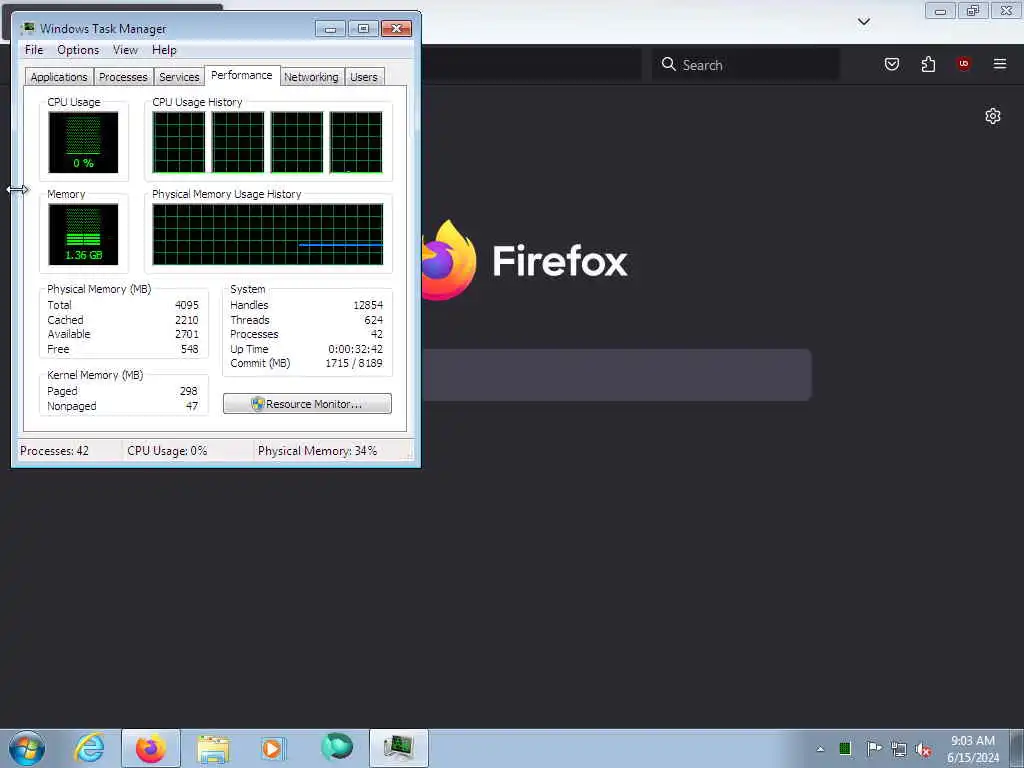The image size is (1024, 768).
Task: Click the Memory gauge showing 1.36 GB
Action: [x=83, y=234]
